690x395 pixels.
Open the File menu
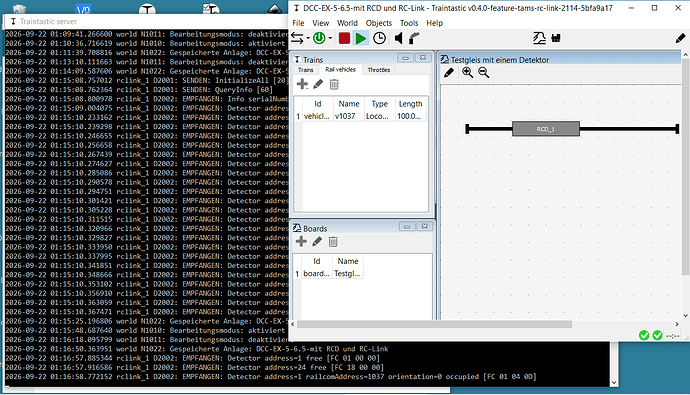point(298,23)
